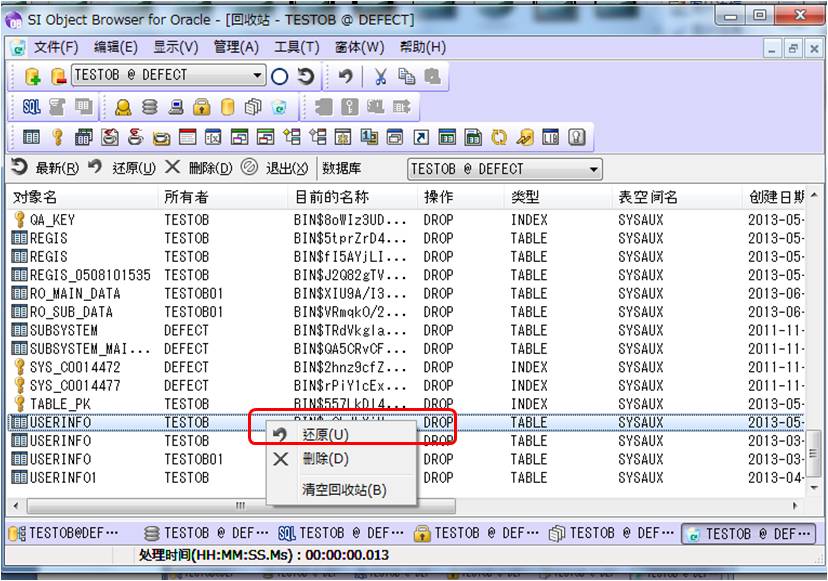
Task: Click the new database connection icon
Action: tap(32, 76)
